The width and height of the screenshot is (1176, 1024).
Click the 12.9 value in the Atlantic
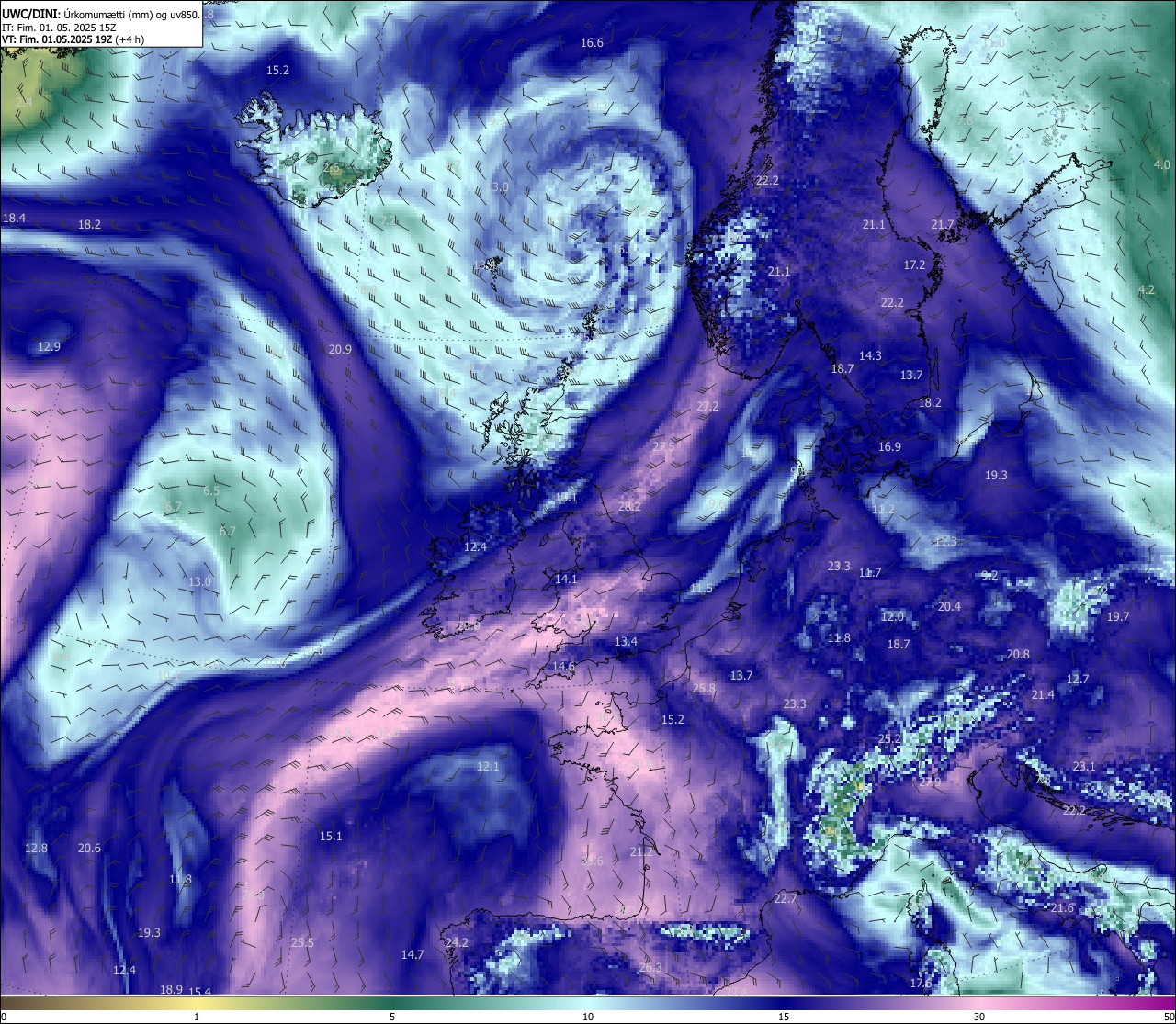(x=49, y=347)
